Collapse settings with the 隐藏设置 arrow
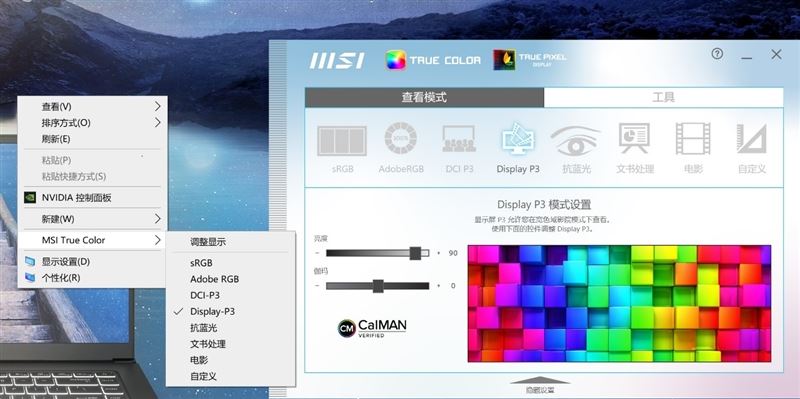800x399 pixels. (x=540, y=380)
